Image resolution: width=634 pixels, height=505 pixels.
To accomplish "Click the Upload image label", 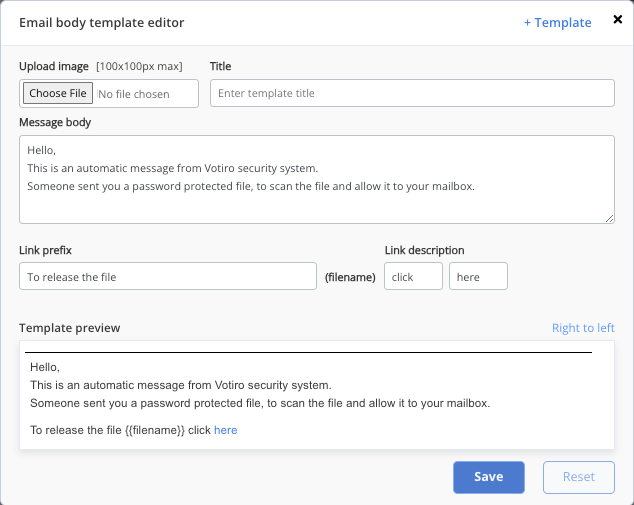I will tap(54, 66).
